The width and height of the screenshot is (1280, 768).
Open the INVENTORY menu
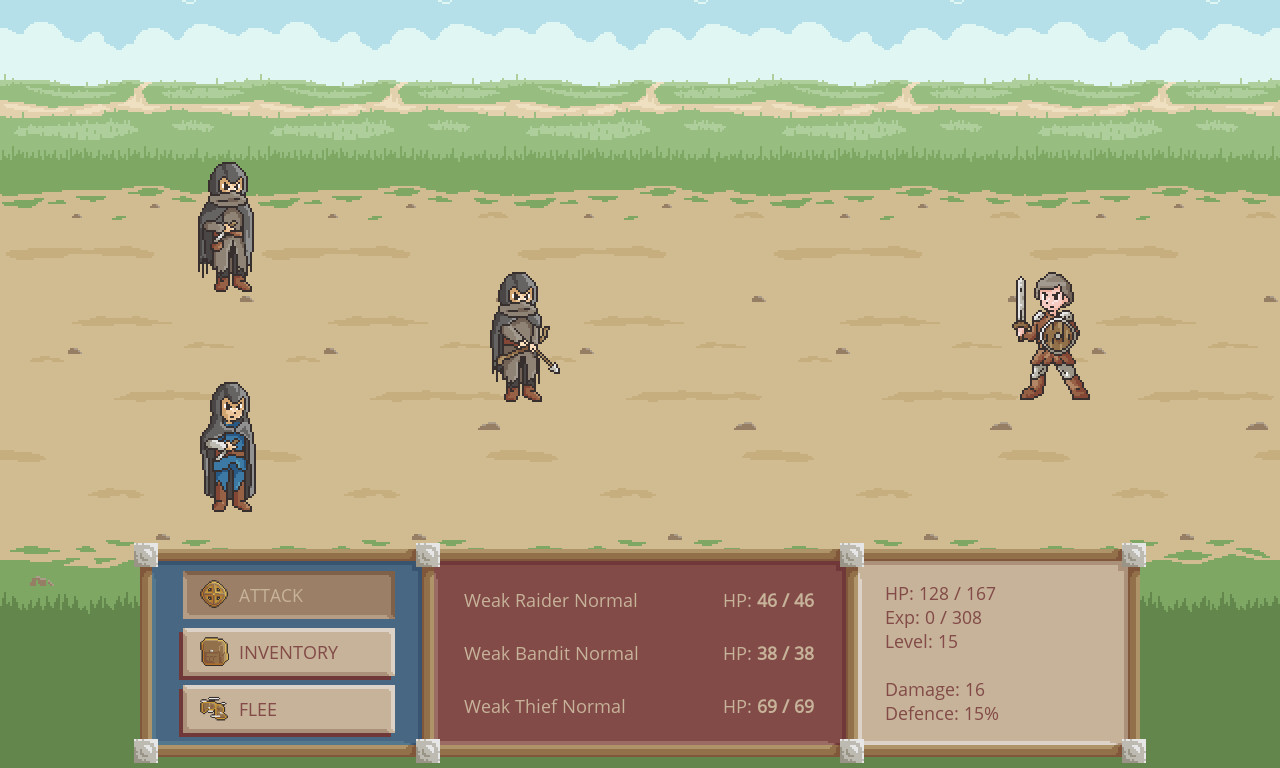click(288, 652)
